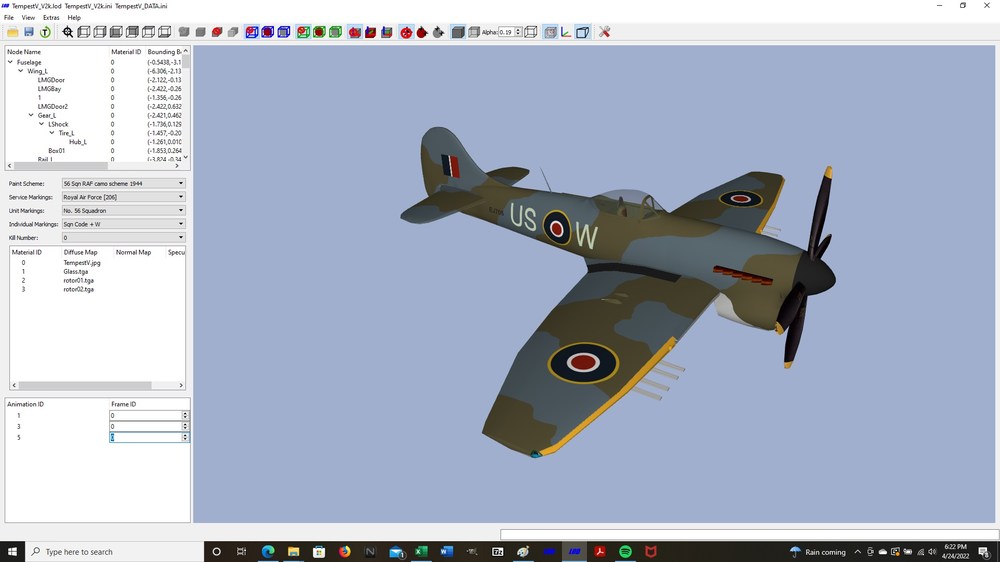The width and height of the screenshot is (1000, 562).
Task: Select the Hub_L node
Action: click(78, 142)
